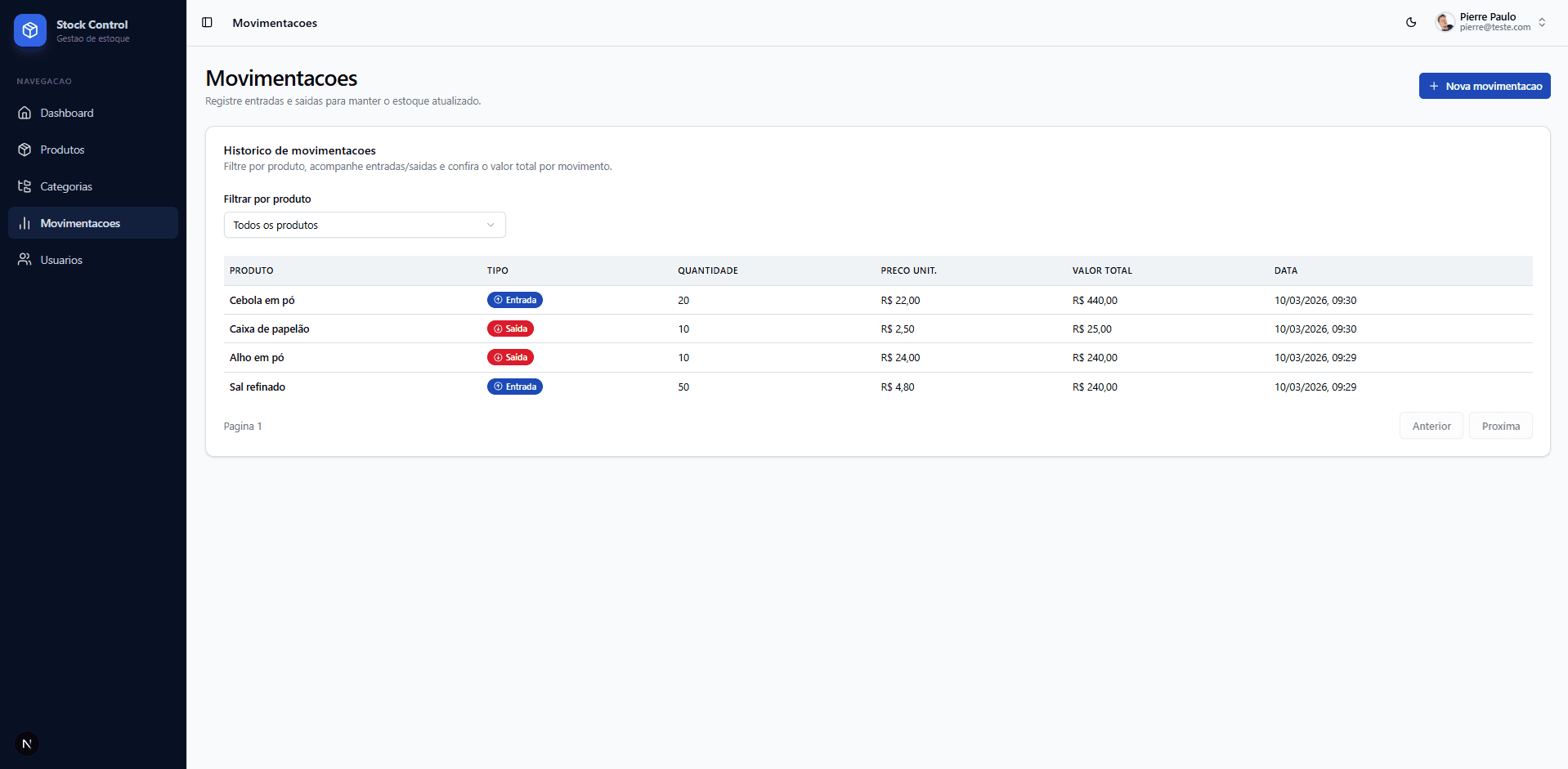The height and width of the screenshot is (769, 1568).
Task: Expand user account menu chevron
Action: [1542, 23]
